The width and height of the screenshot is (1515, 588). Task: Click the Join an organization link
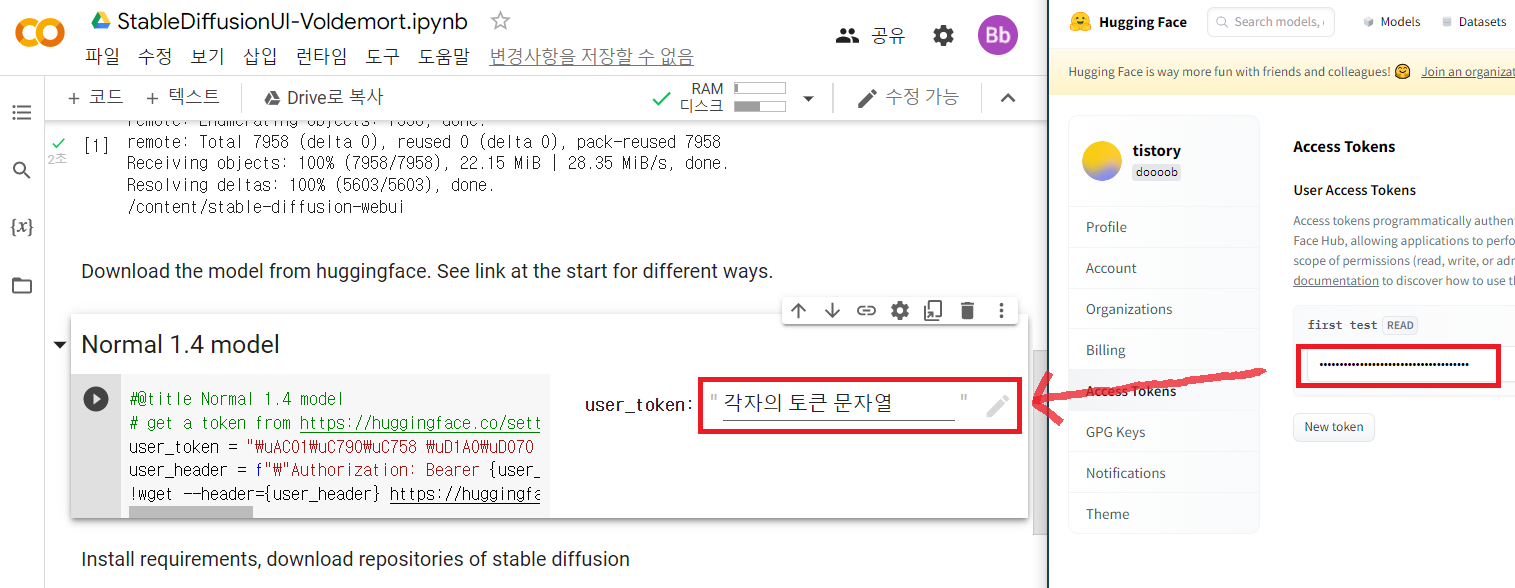click(x=1468, y=71)
